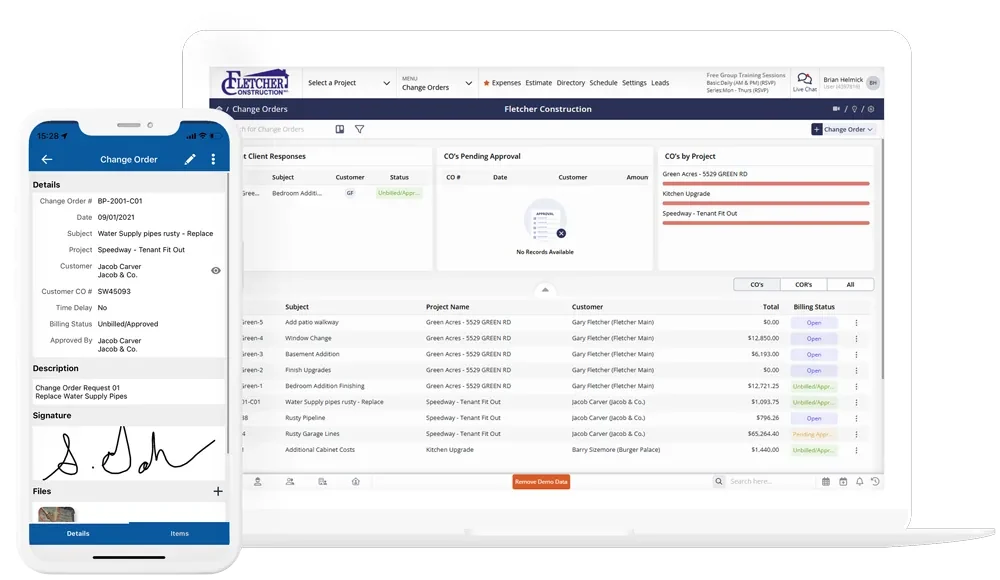Open the Change Order action dropdown at top right
The height and width of the screenshot is (580, 1000).
[845, 130]
